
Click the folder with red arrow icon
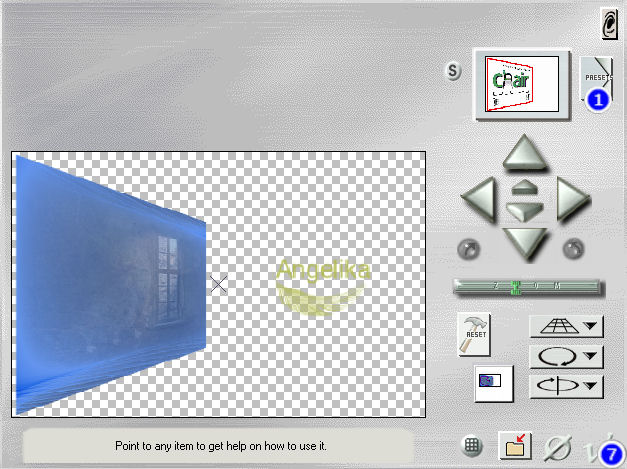coord(517,446)
